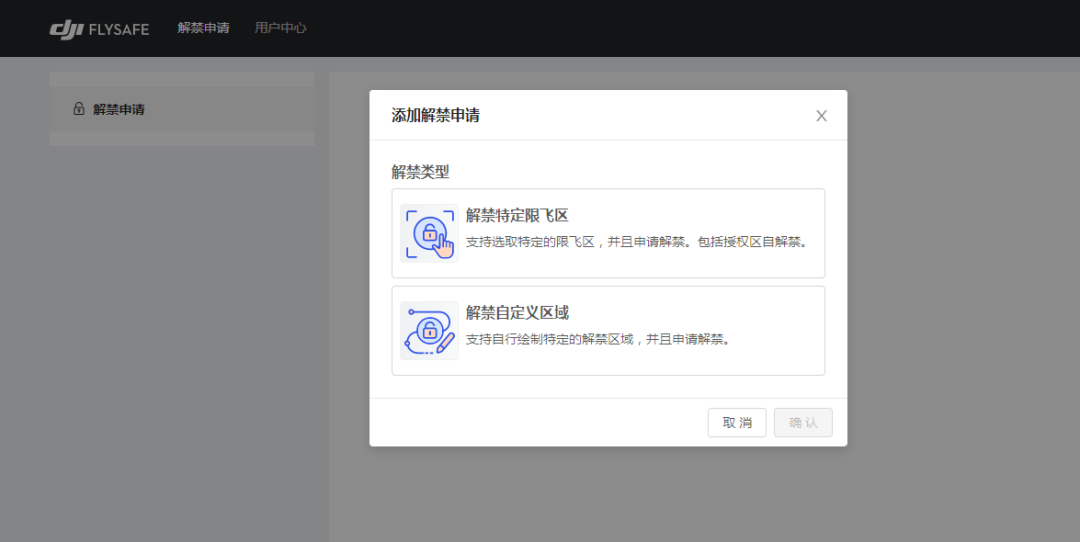
Task: Click the 支持选取特定的限飞区 description text
Action: coord(637,242)
